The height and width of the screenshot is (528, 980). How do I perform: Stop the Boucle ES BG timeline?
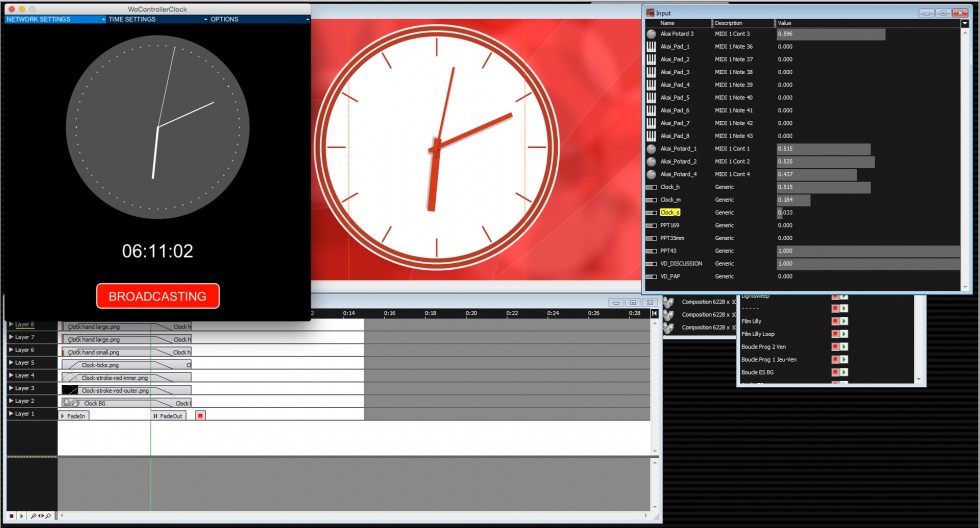[835, 372]
